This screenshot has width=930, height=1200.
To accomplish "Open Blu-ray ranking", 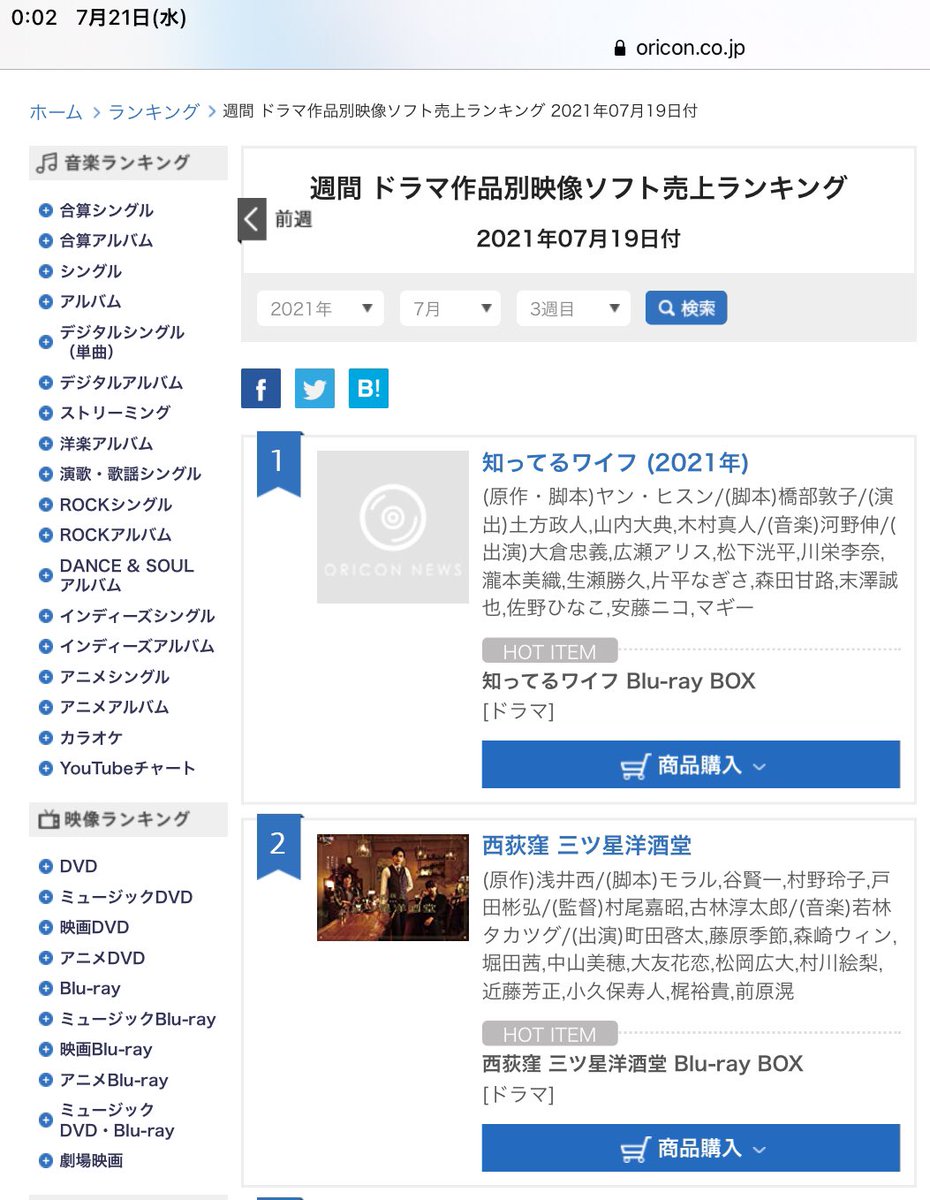I will [x=90, y=989].
